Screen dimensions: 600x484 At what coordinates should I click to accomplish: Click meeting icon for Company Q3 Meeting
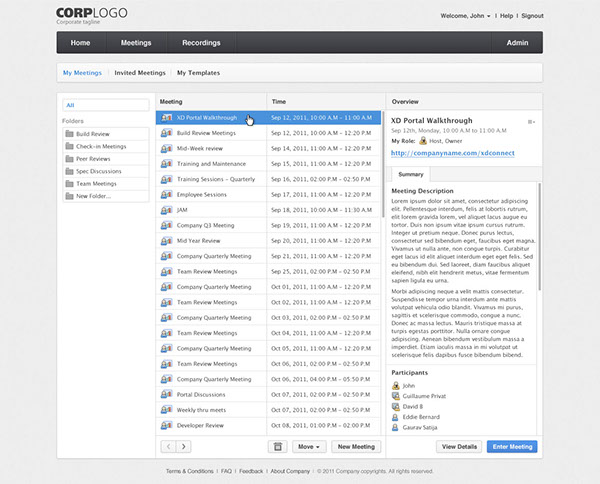coord(166,225)
